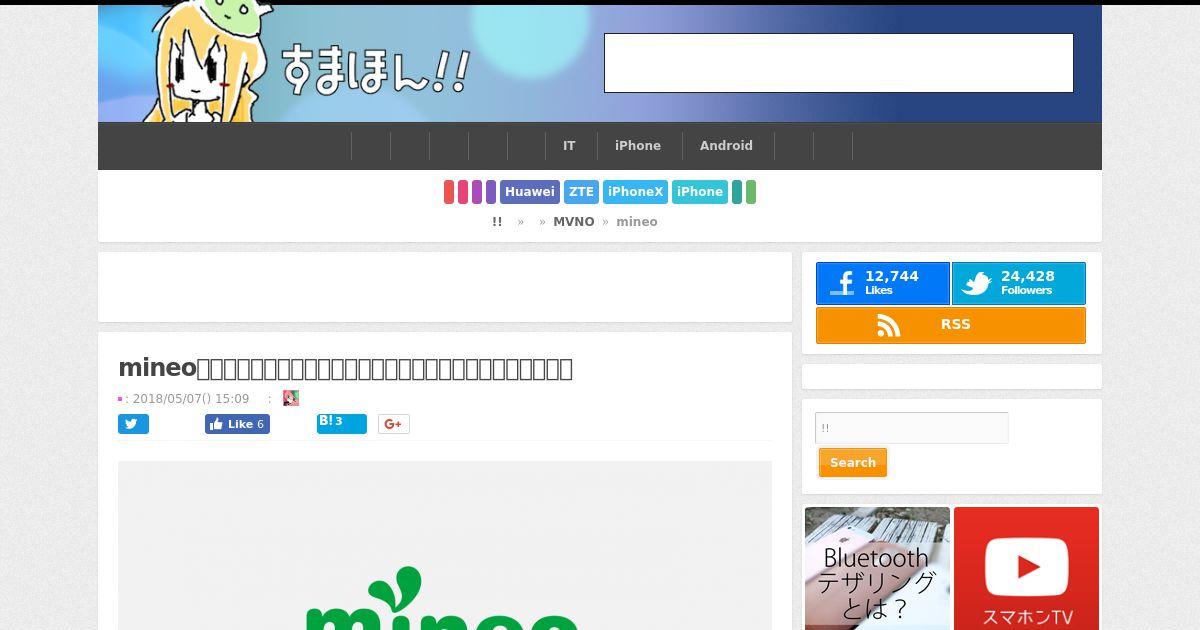This screenshot has width=1200, height=630.
Task: Share the article with the Twitter bird button
Action: tap(133, 424)
